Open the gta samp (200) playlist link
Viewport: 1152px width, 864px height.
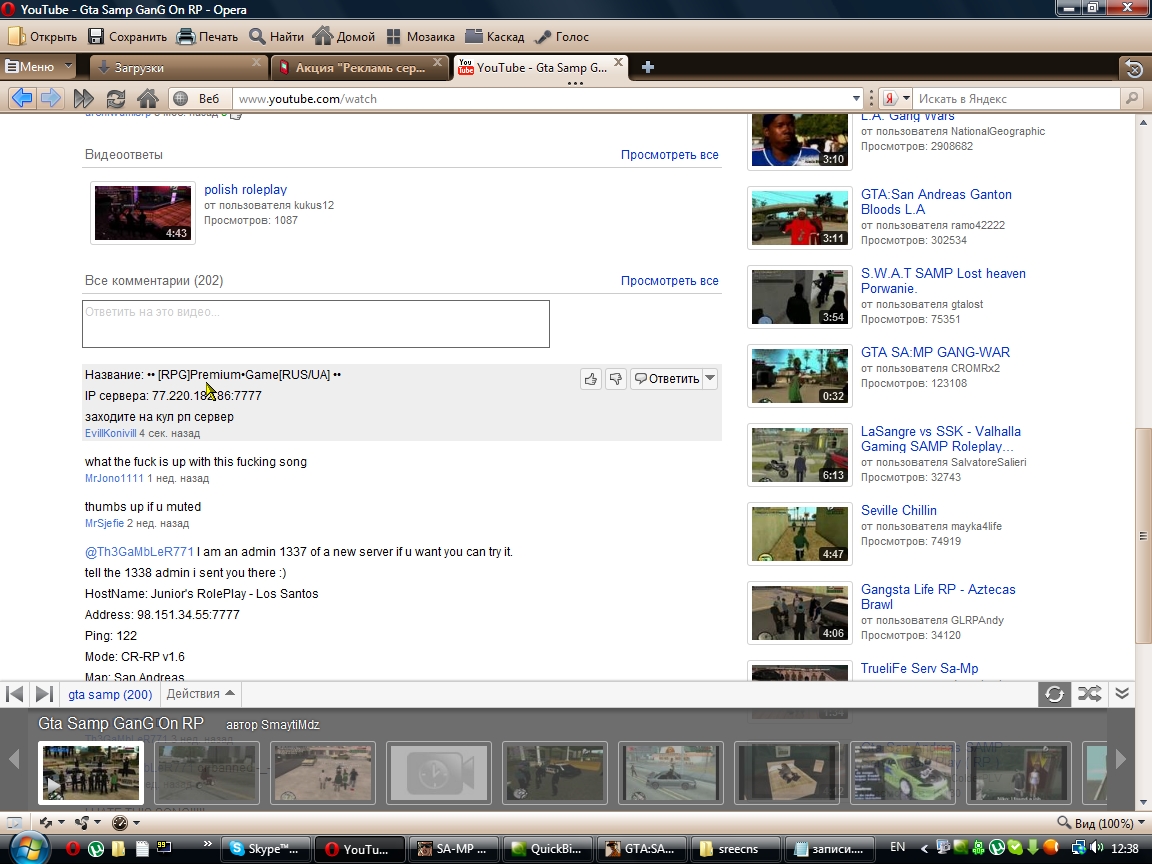(x=110, y=694)
